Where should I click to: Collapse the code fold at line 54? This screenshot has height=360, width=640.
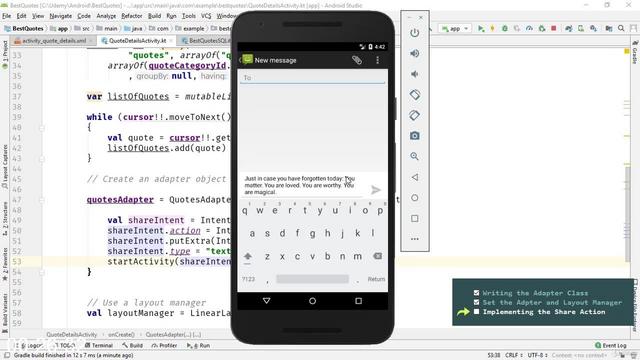click(42, 272)
